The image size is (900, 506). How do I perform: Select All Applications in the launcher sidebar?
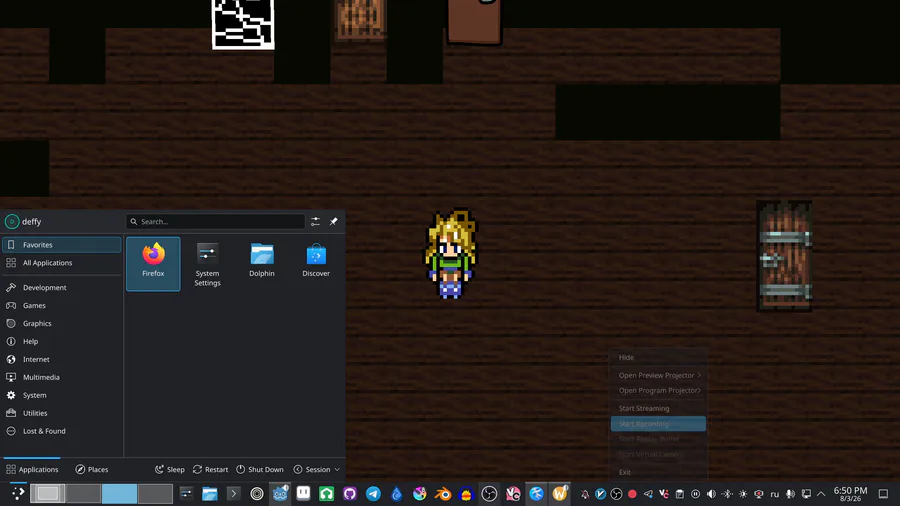[x=62, y=263]
